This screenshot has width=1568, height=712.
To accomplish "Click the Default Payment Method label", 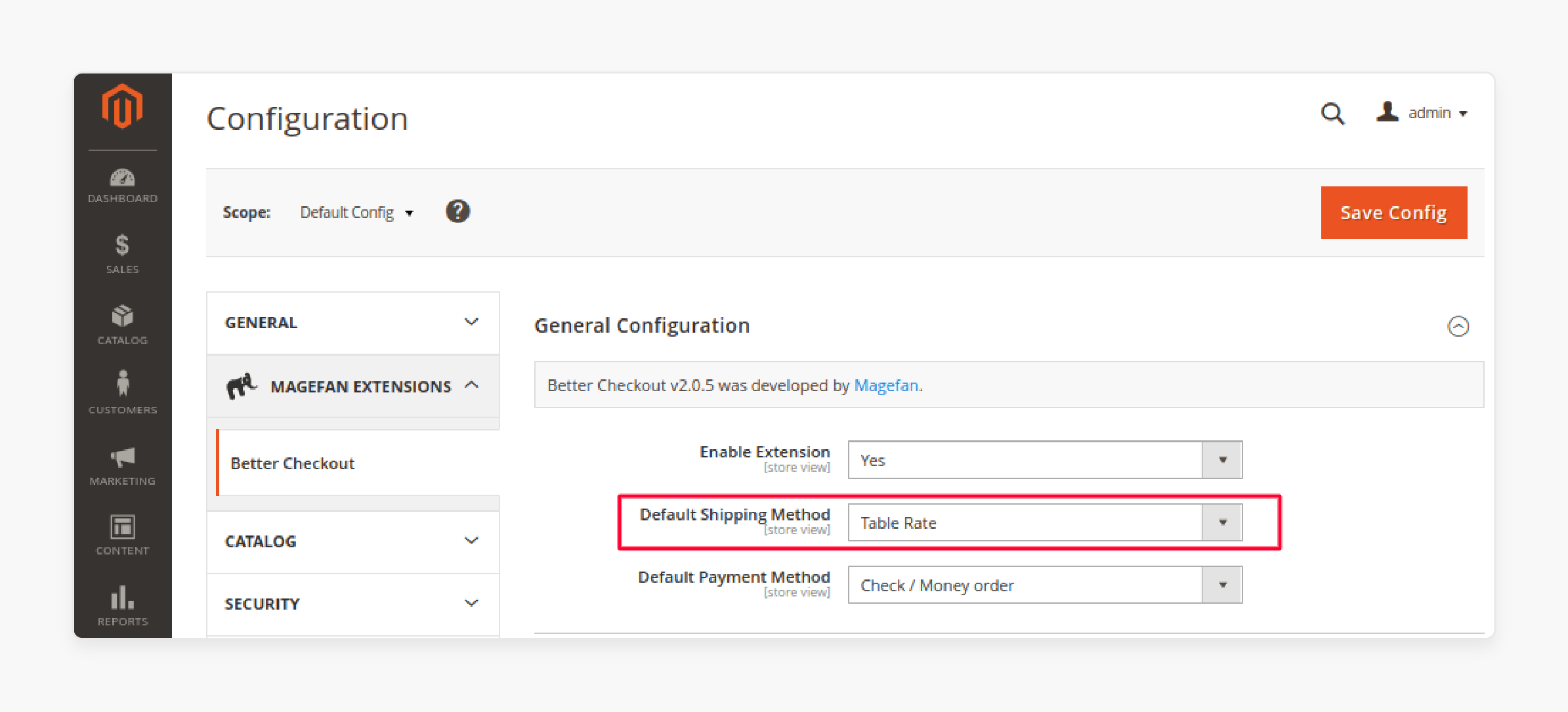I will (x=734, y=577).
